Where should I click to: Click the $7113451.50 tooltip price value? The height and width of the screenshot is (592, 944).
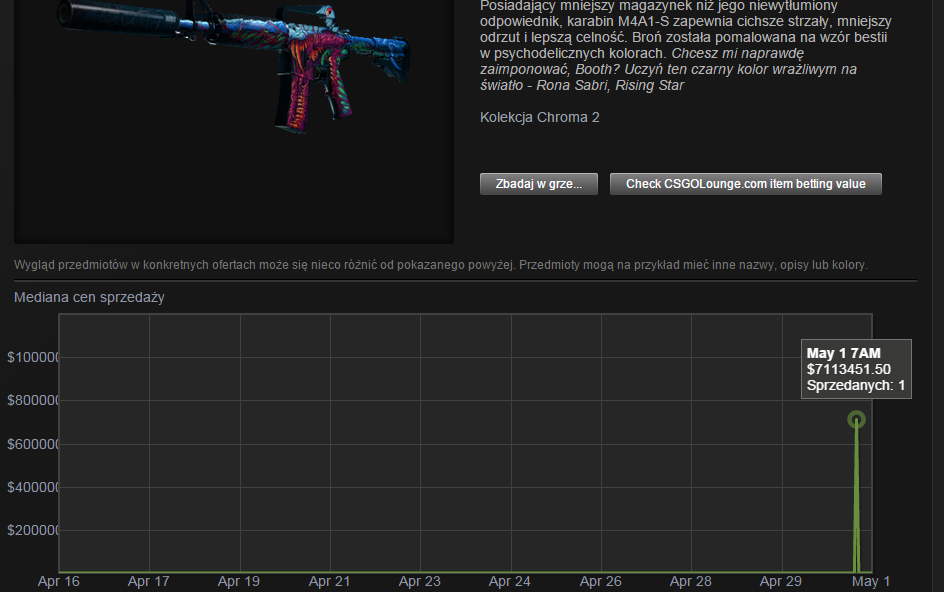click(x=848, y=369)
